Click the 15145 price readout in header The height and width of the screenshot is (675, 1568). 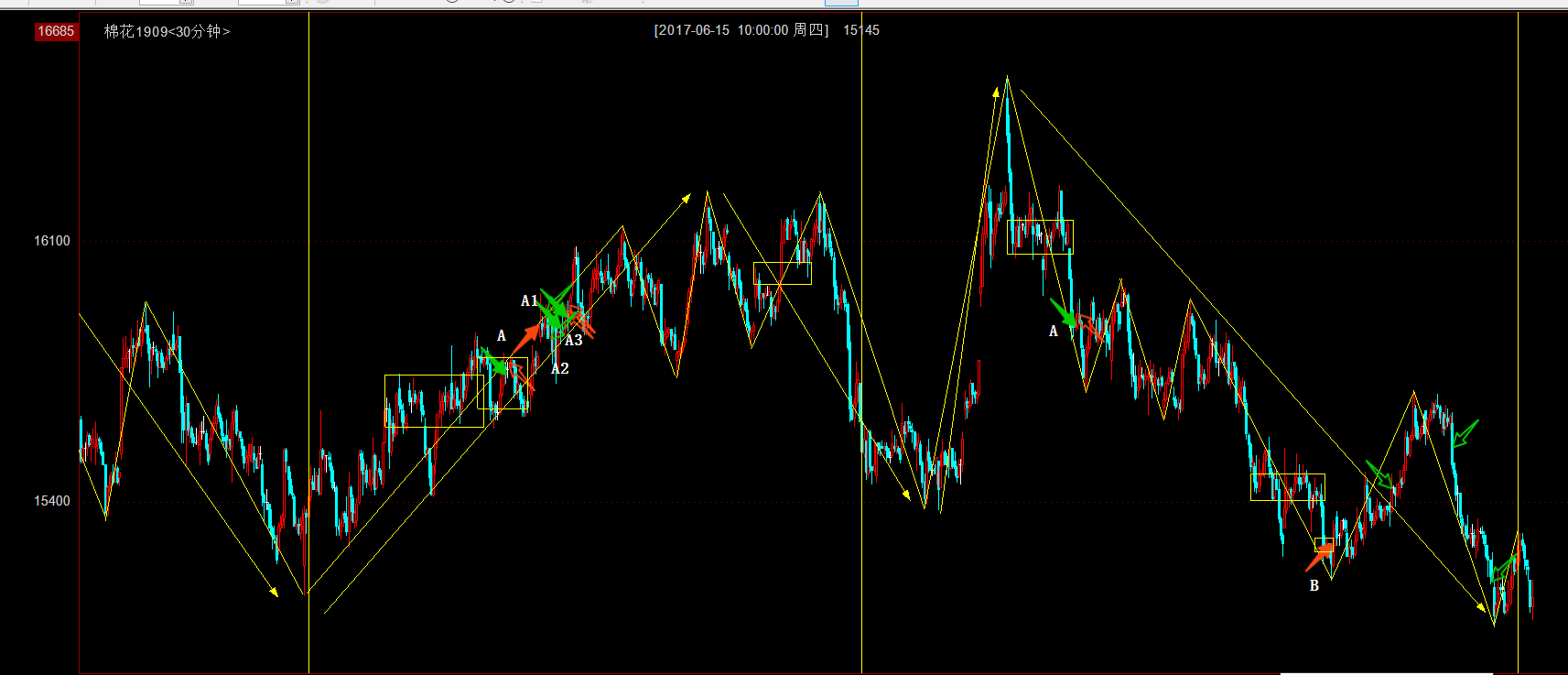(x=861, y=30)
